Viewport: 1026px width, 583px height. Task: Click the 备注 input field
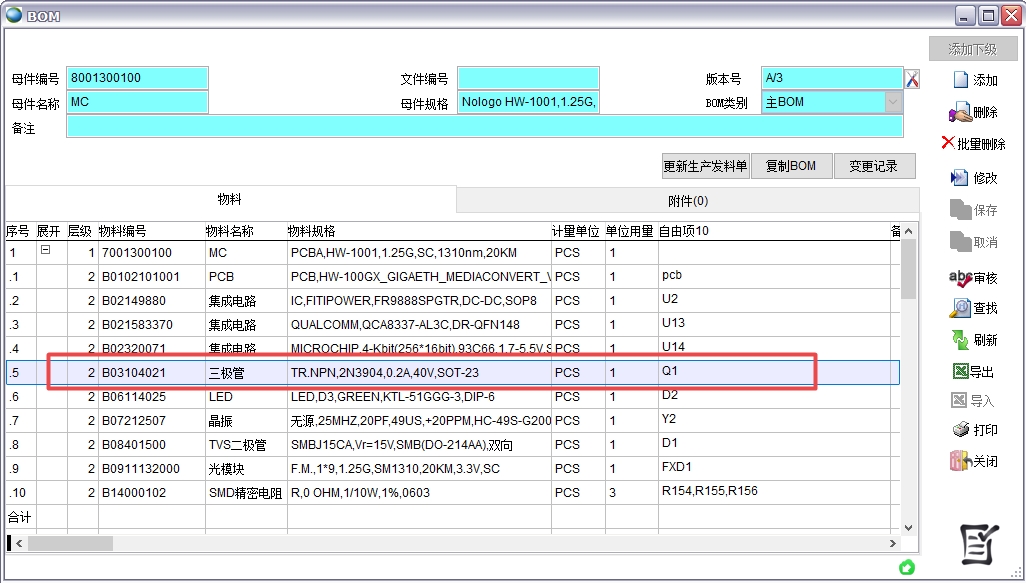pos(484,127)
